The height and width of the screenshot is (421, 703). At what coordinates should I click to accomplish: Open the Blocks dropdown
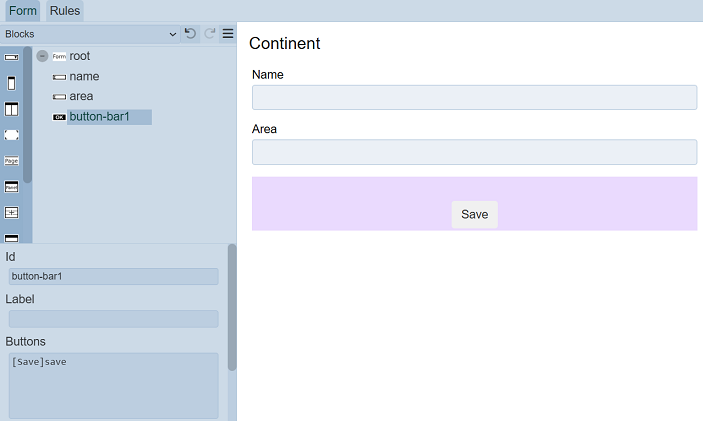[90, 34]
